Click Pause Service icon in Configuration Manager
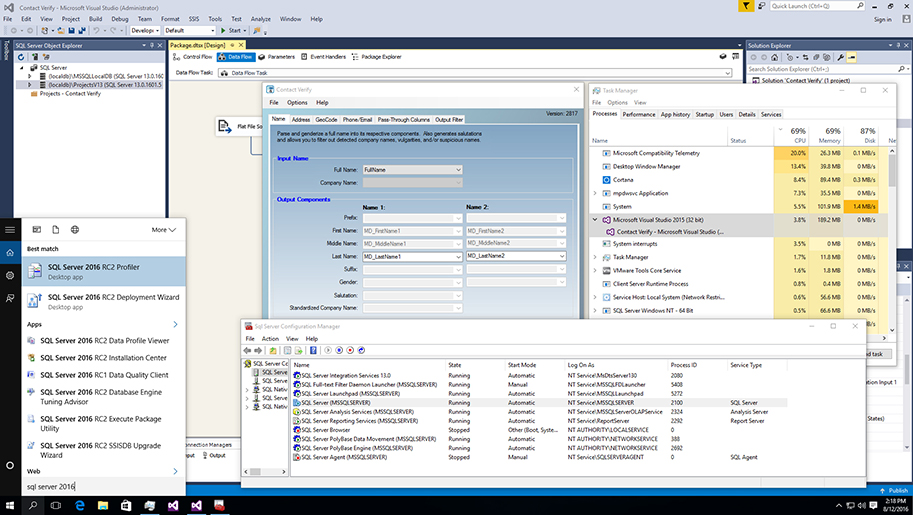 pyautogui.click(x=339, y=351)
